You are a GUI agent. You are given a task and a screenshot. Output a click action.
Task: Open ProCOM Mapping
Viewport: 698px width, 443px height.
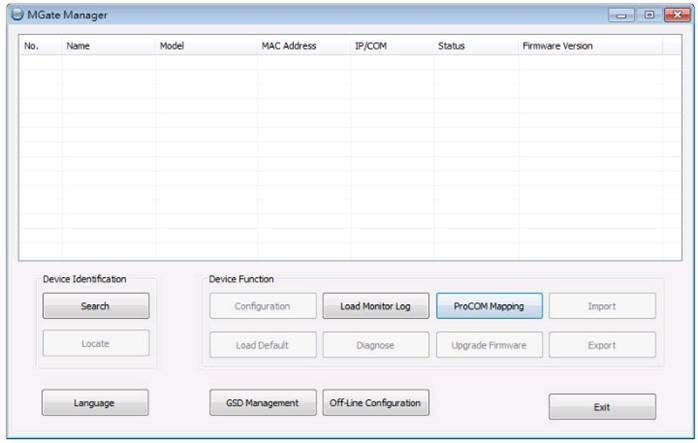[x=489, y=306]
